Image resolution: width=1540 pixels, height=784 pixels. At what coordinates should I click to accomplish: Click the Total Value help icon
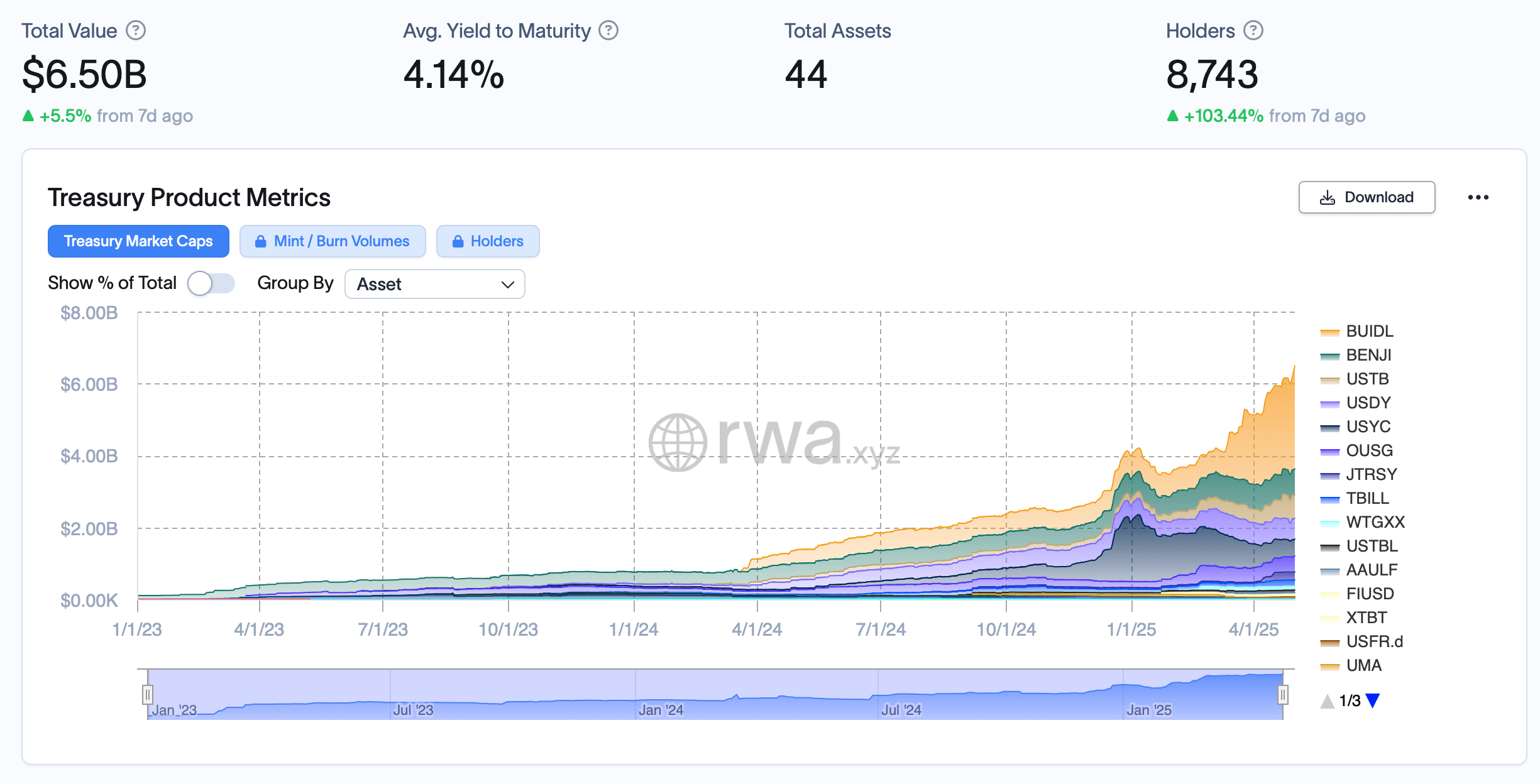[x=136, y=31]
